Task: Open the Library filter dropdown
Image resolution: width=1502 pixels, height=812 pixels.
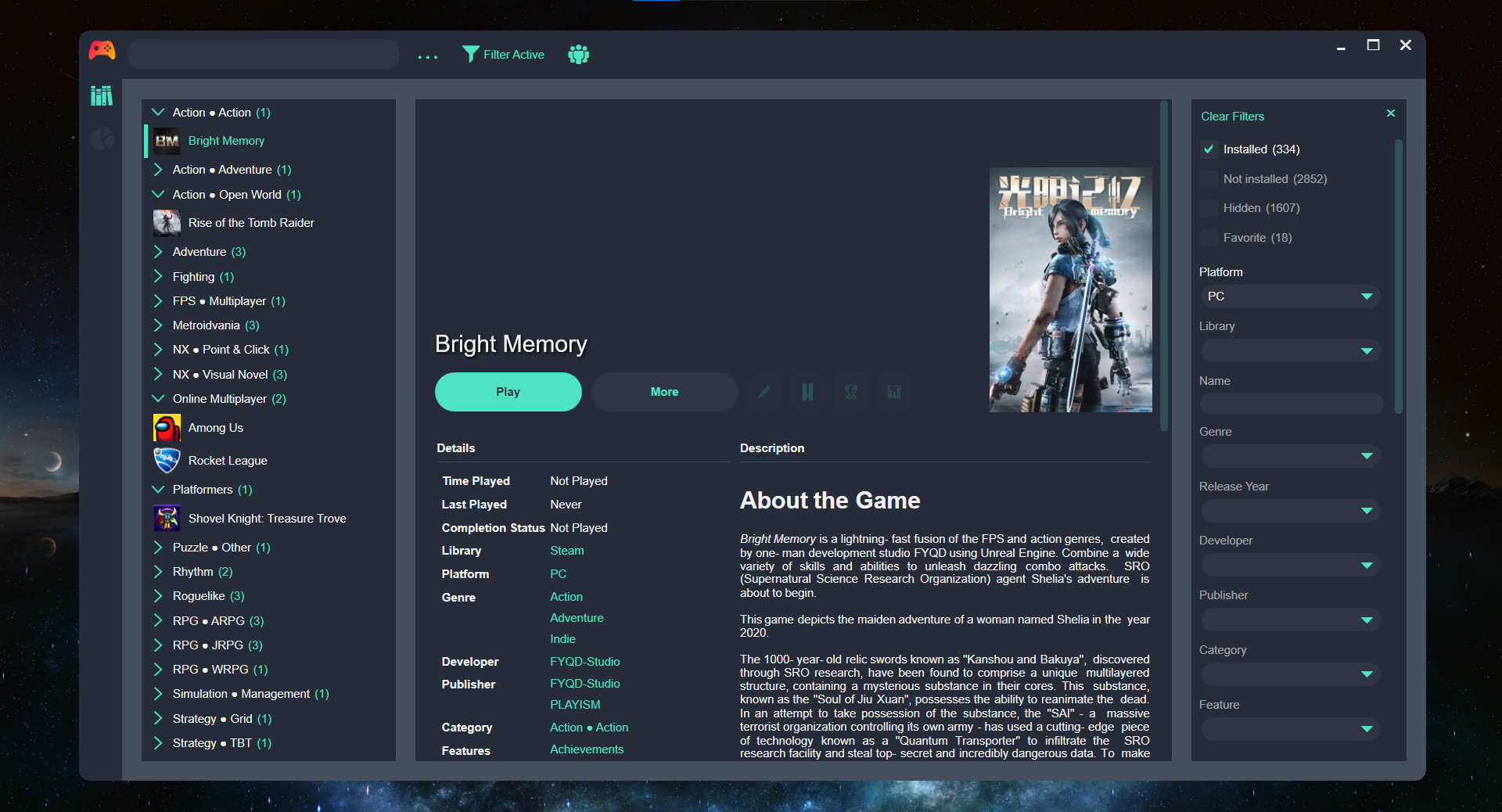Action: click(x=1291, y=350)
